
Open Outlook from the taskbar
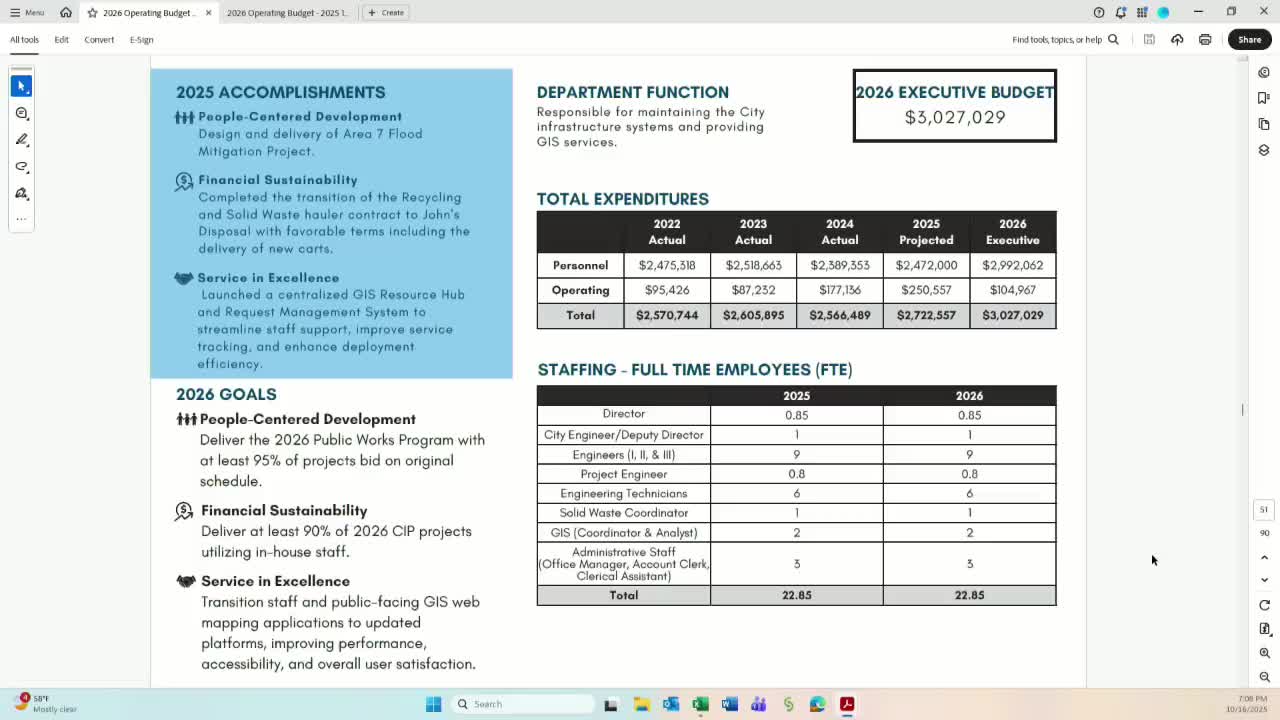coord(670,704)
